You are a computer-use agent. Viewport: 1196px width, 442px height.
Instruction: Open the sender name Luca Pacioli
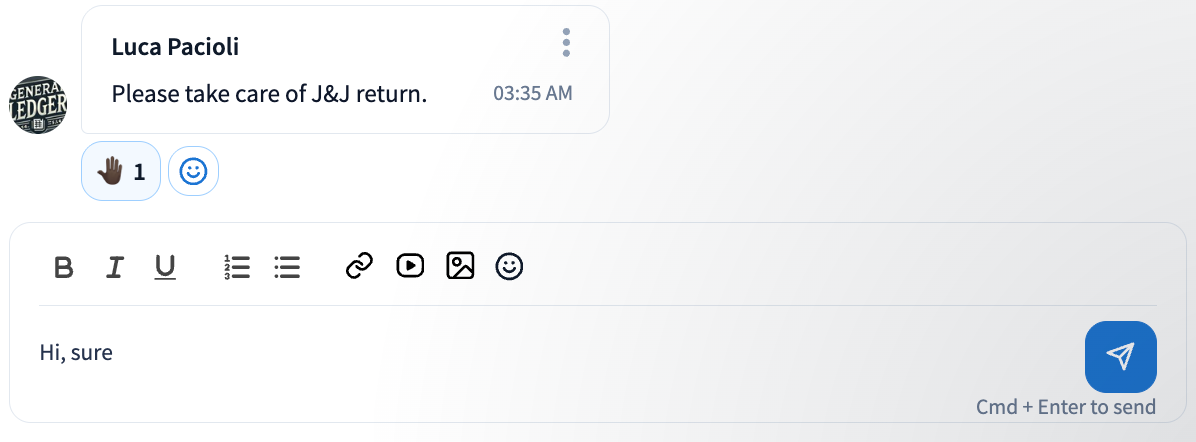point(175,47)
